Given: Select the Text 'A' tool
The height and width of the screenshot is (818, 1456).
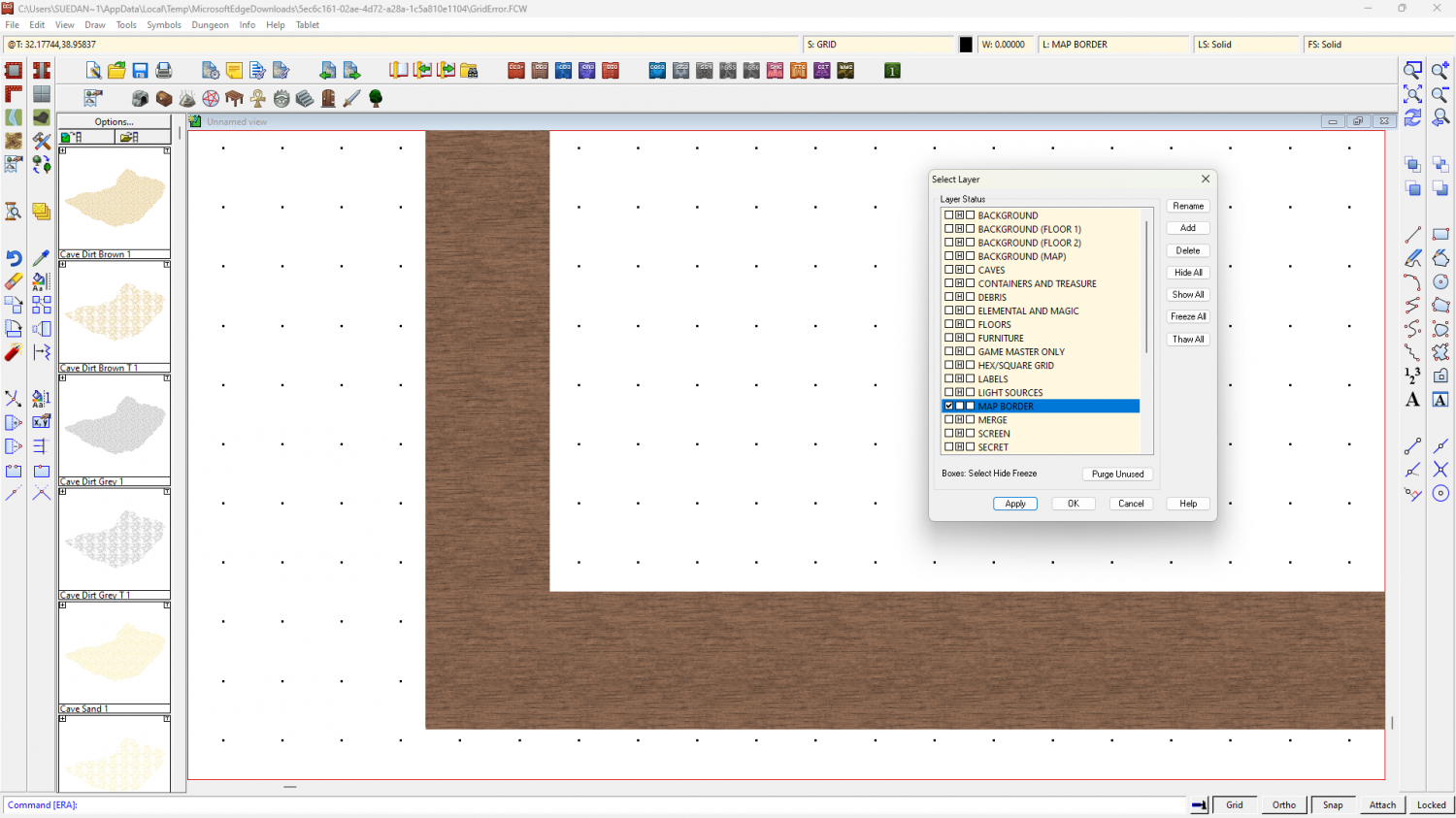Looking at the screenshot, I should click(1413, 400).
